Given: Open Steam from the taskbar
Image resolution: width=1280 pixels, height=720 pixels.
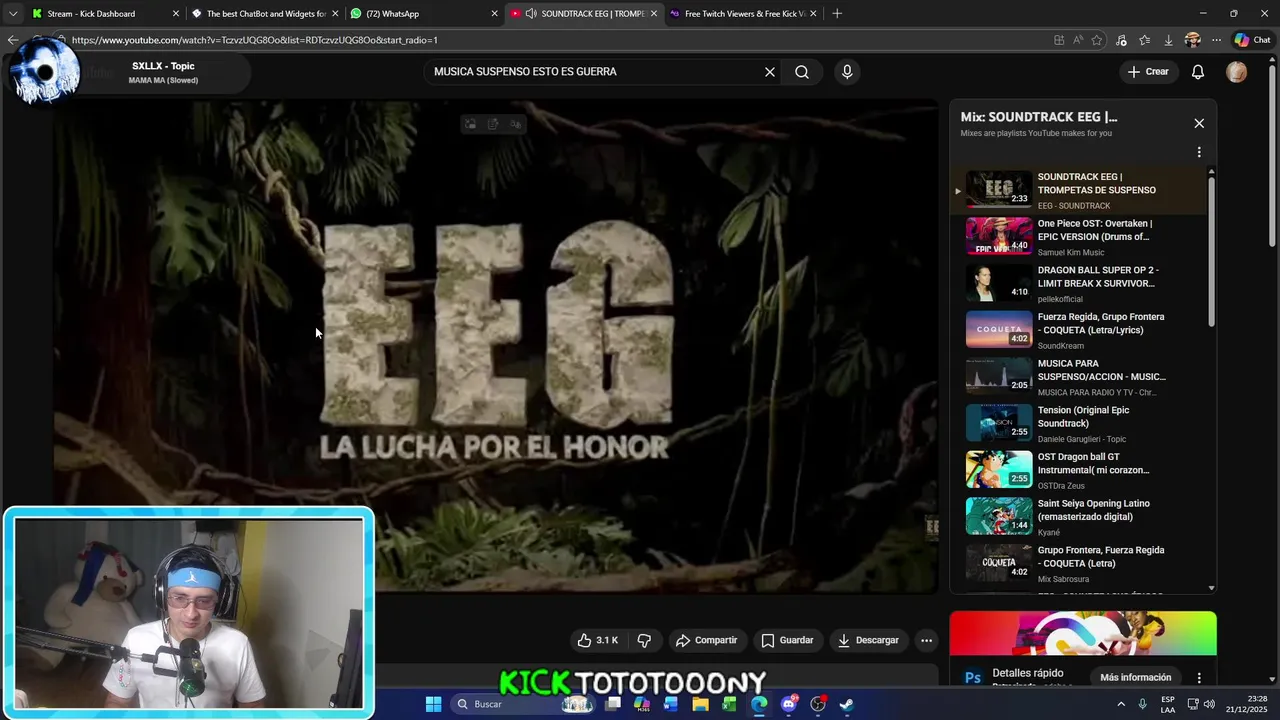Looking at the screenshot, I should pyautogui.click(x=846, y=704).
